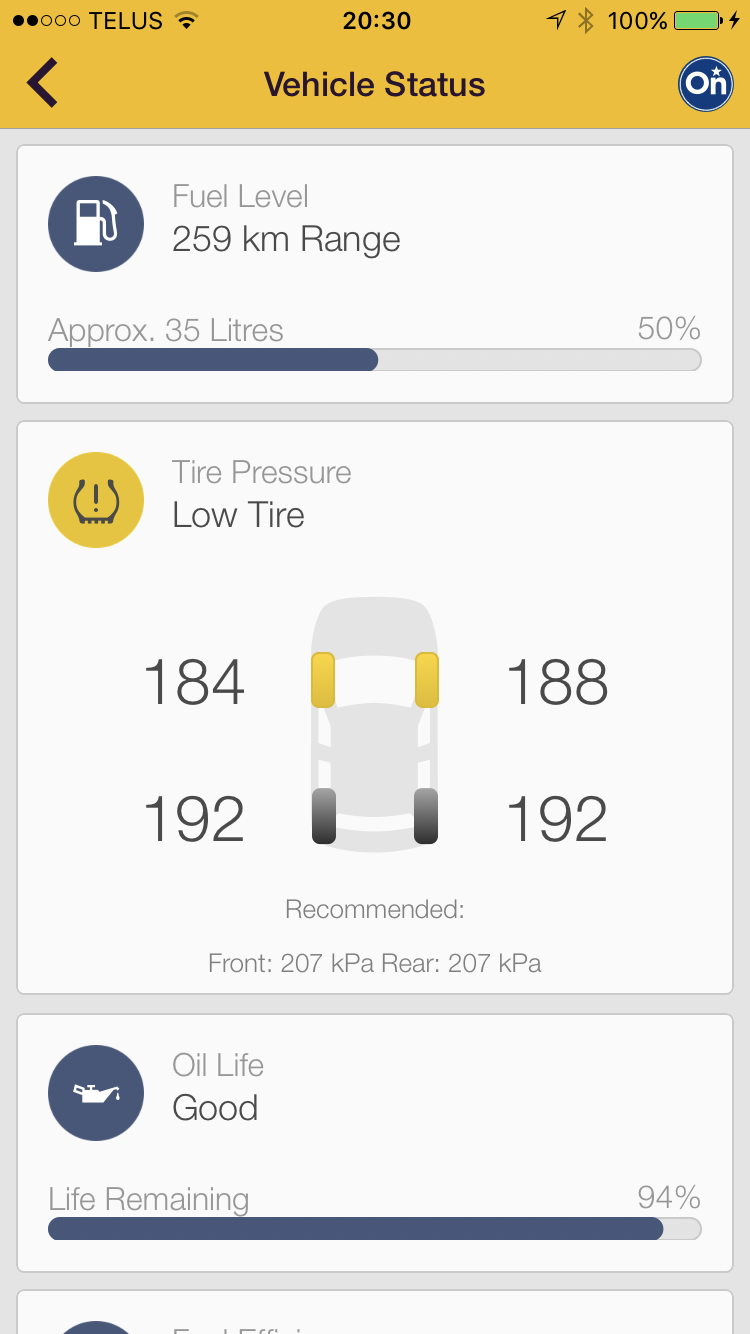Screen dimensions: 750x1334
Task: Tap the oil can icon
Action: pos(96,1093)
